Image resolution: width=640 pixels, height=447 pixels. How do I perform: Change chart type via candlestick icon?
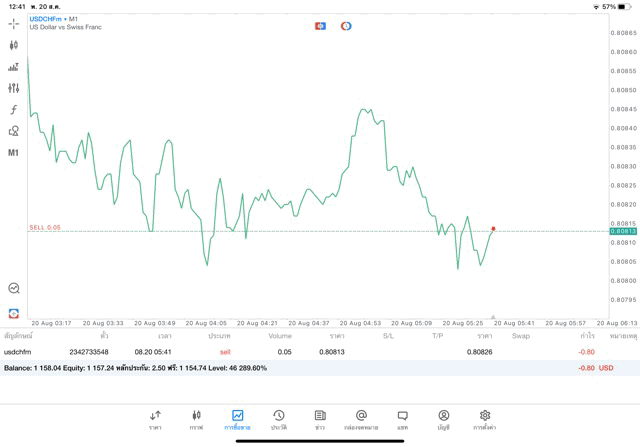13,45
